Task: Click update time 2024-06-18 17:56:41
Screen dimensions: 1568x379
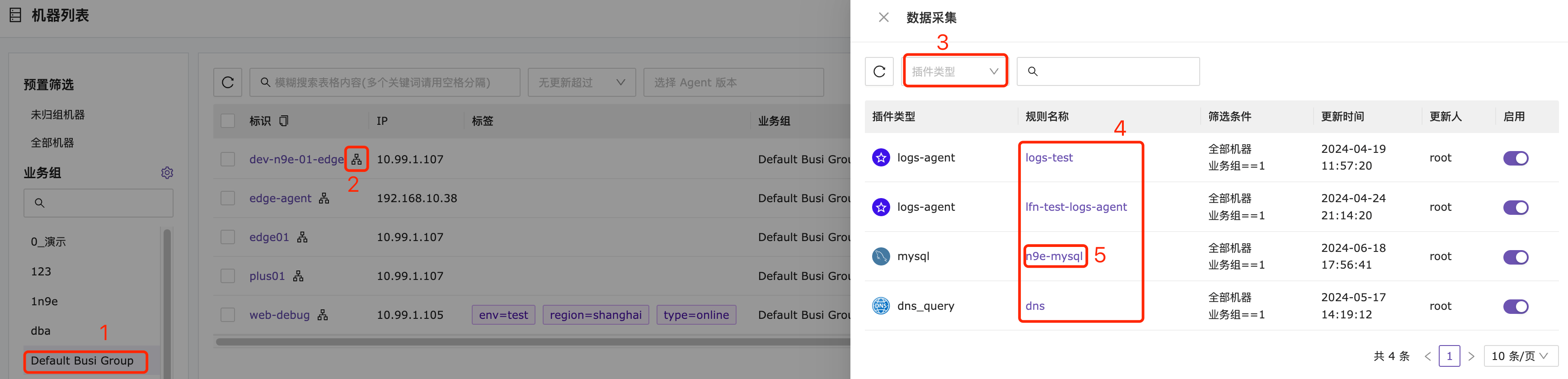Action: [x=1353, y=256]
